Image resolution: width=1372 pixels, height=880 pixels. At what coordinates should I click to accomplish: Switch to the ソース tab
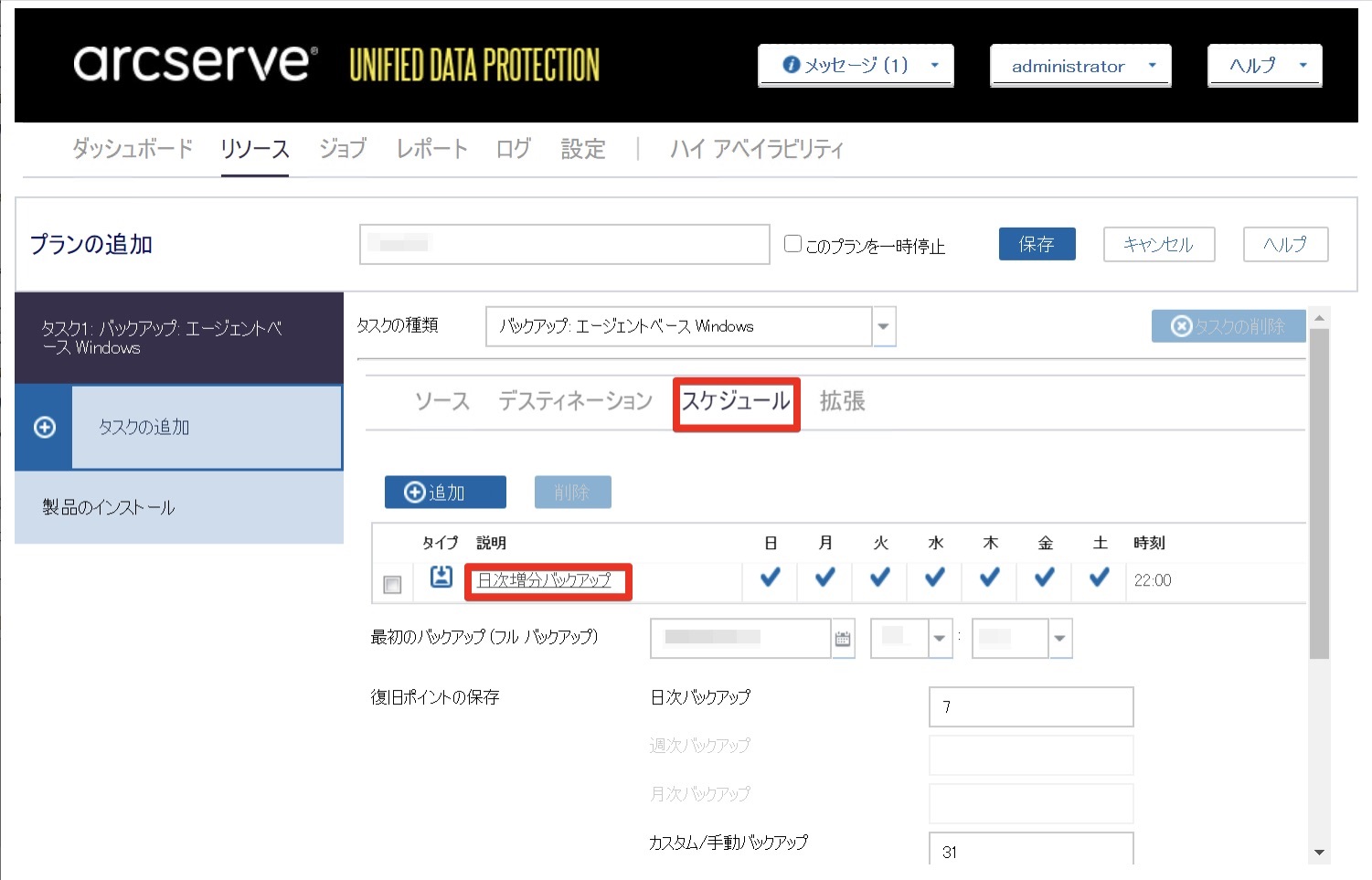(442, 400)
